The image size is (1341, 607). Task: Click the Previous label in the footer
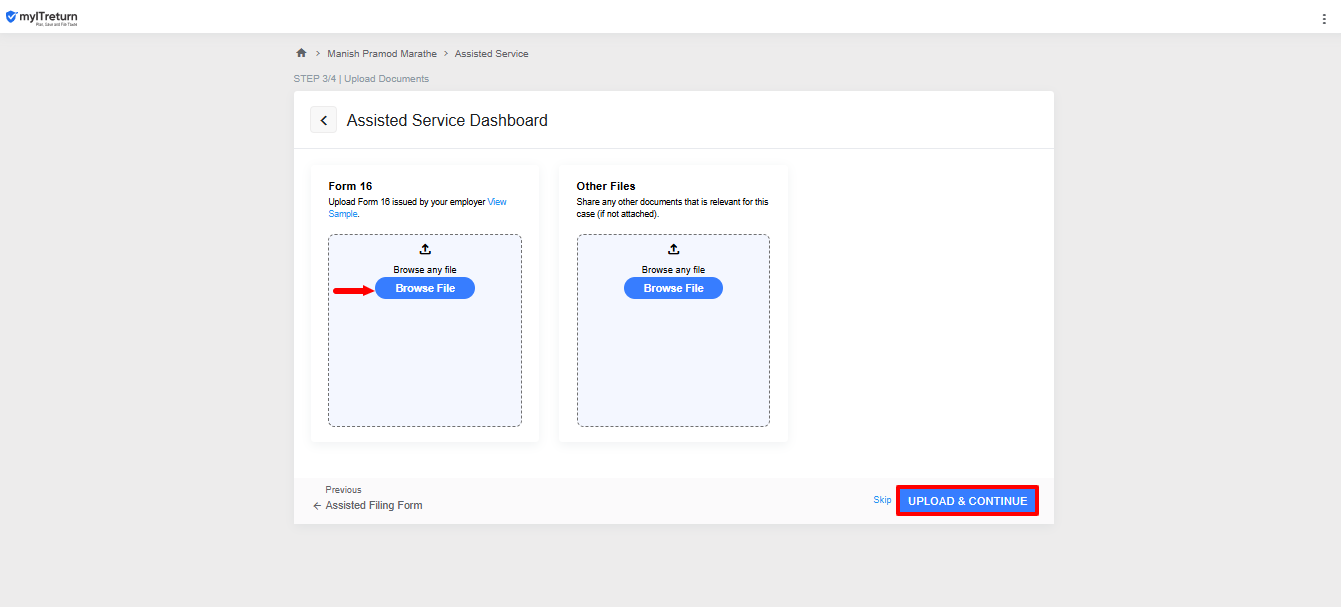[x=343, y=490]
